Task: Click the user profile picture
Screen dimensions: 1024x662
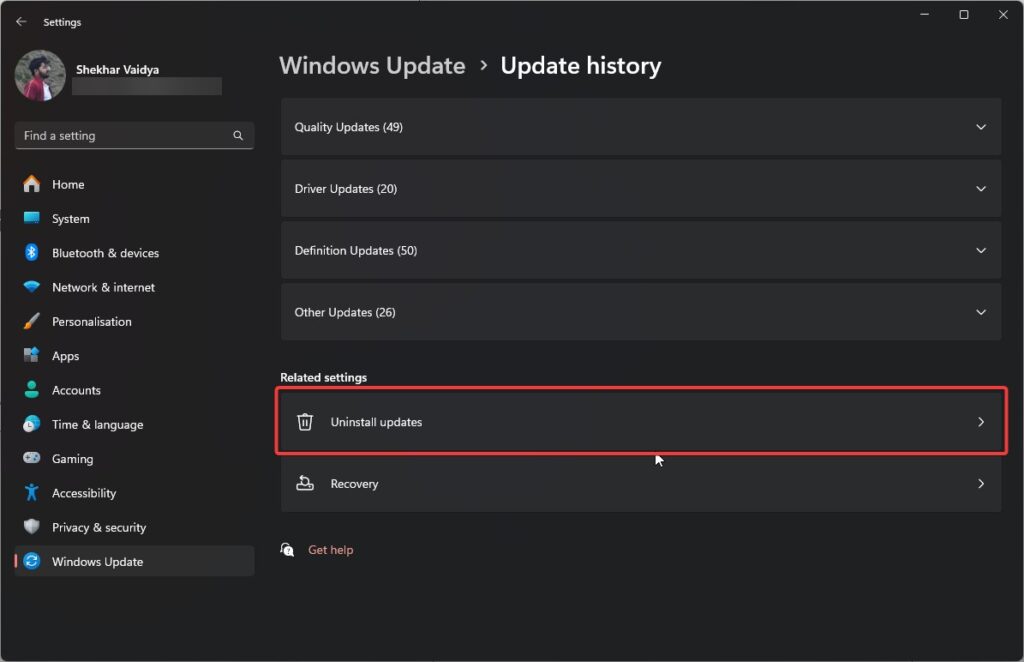Action: pos(40,76)
